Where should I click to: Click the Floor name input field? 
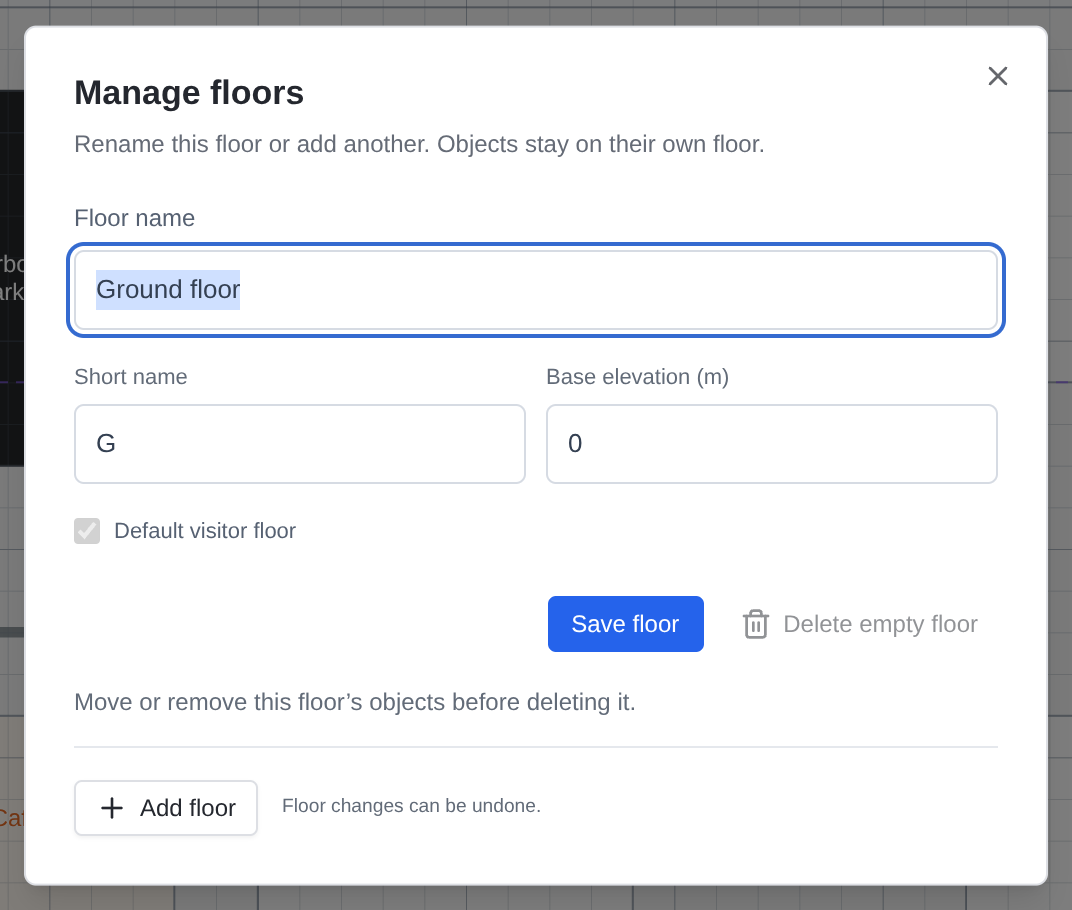536,290
